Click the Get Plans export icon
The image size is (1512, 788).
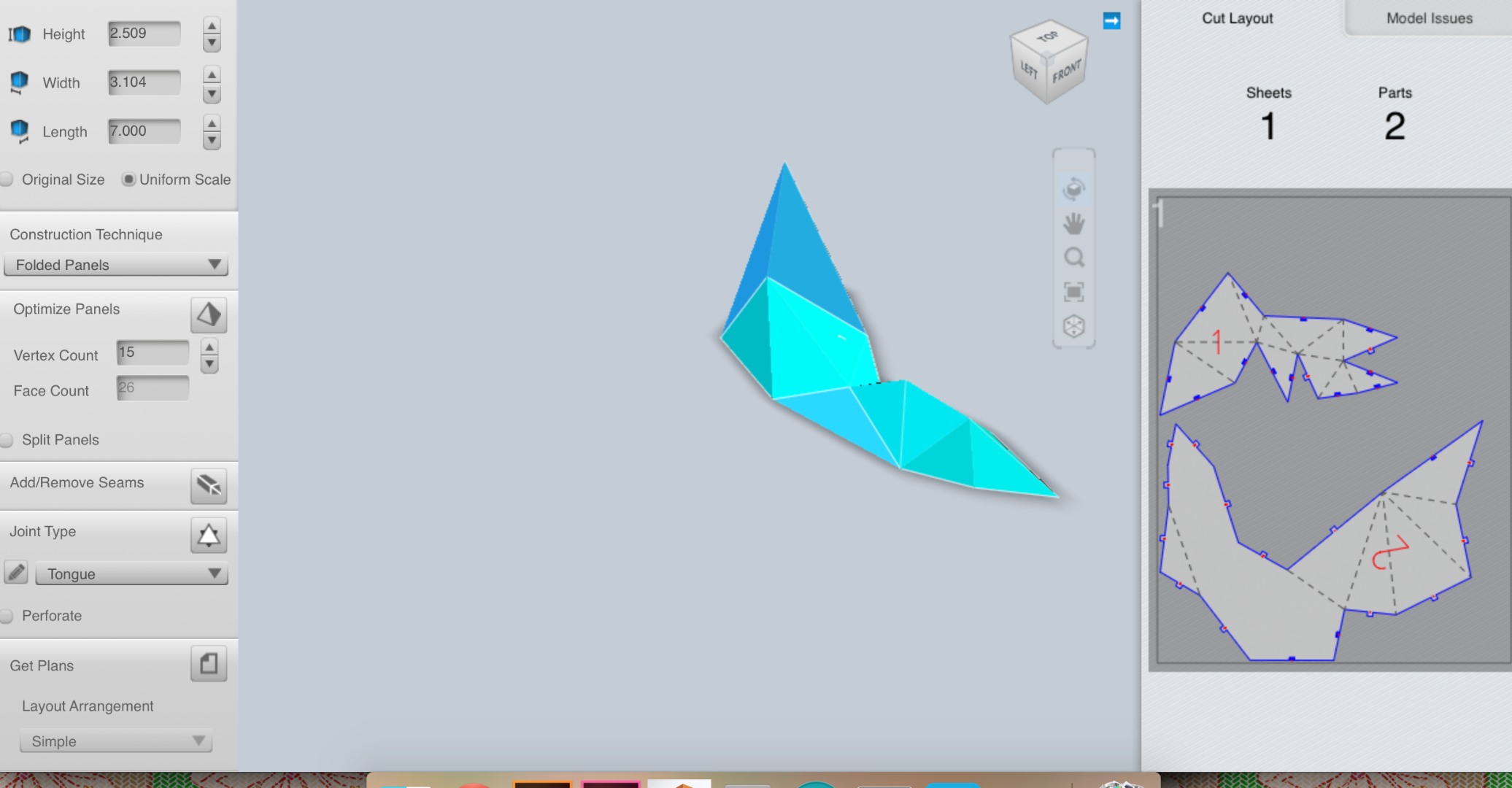(x=209, y=663)
